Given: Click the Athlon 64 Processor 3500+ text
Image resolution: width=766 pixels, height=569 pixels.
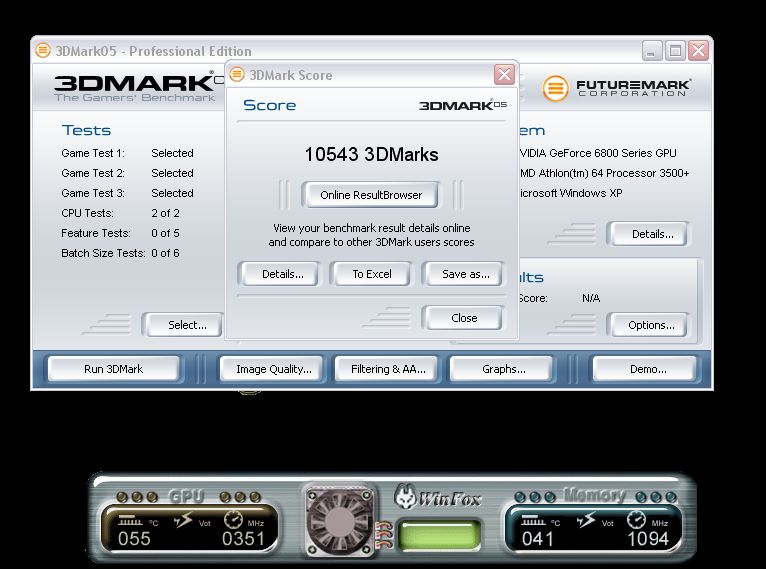Looking at the screenshot, I should (604, 173).
